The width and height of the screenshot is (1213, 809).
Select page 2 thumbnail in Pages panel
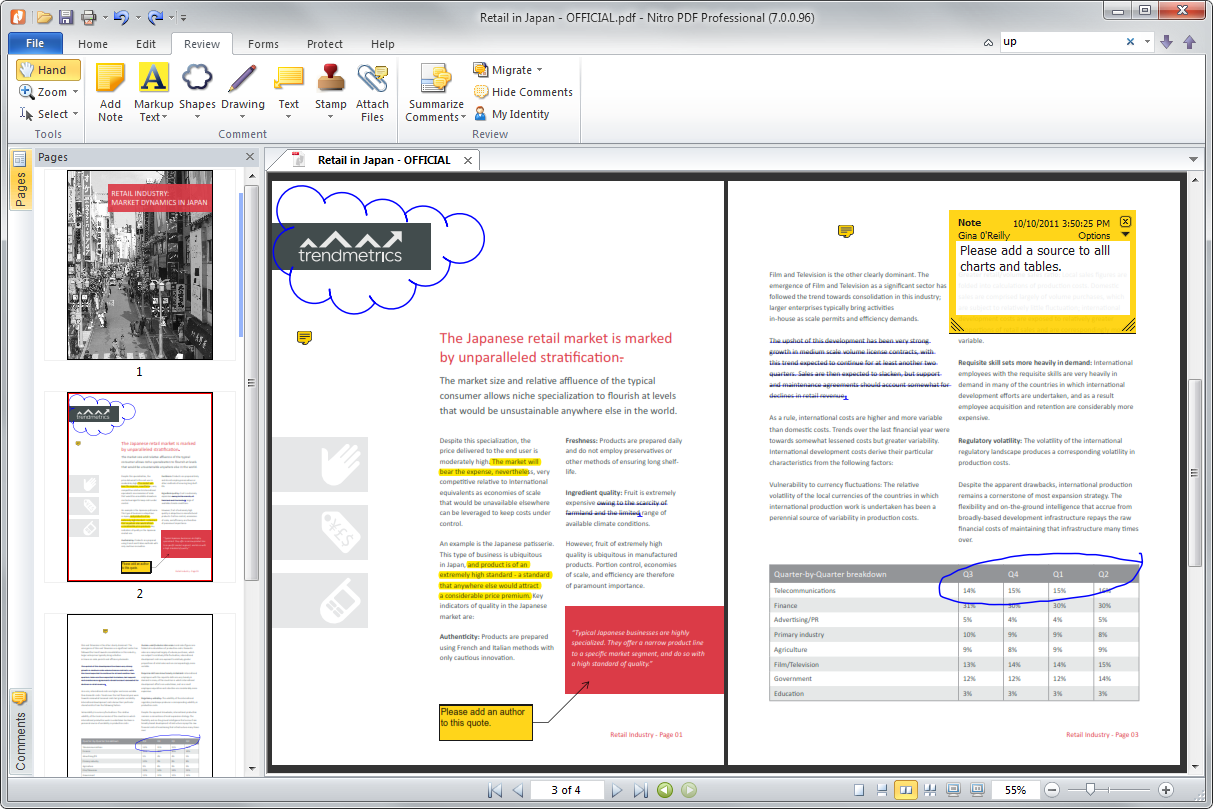(x=139, y=487)
